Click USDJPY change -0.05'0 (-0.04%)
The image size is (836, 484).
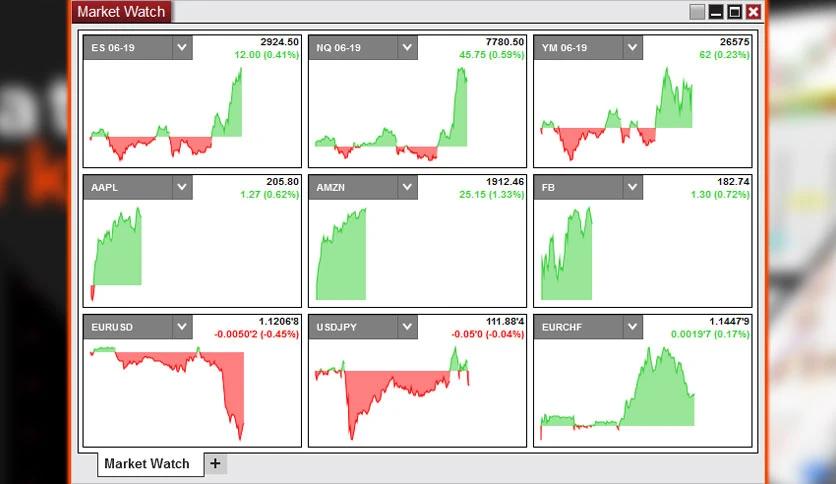click(x=488, y=334)
